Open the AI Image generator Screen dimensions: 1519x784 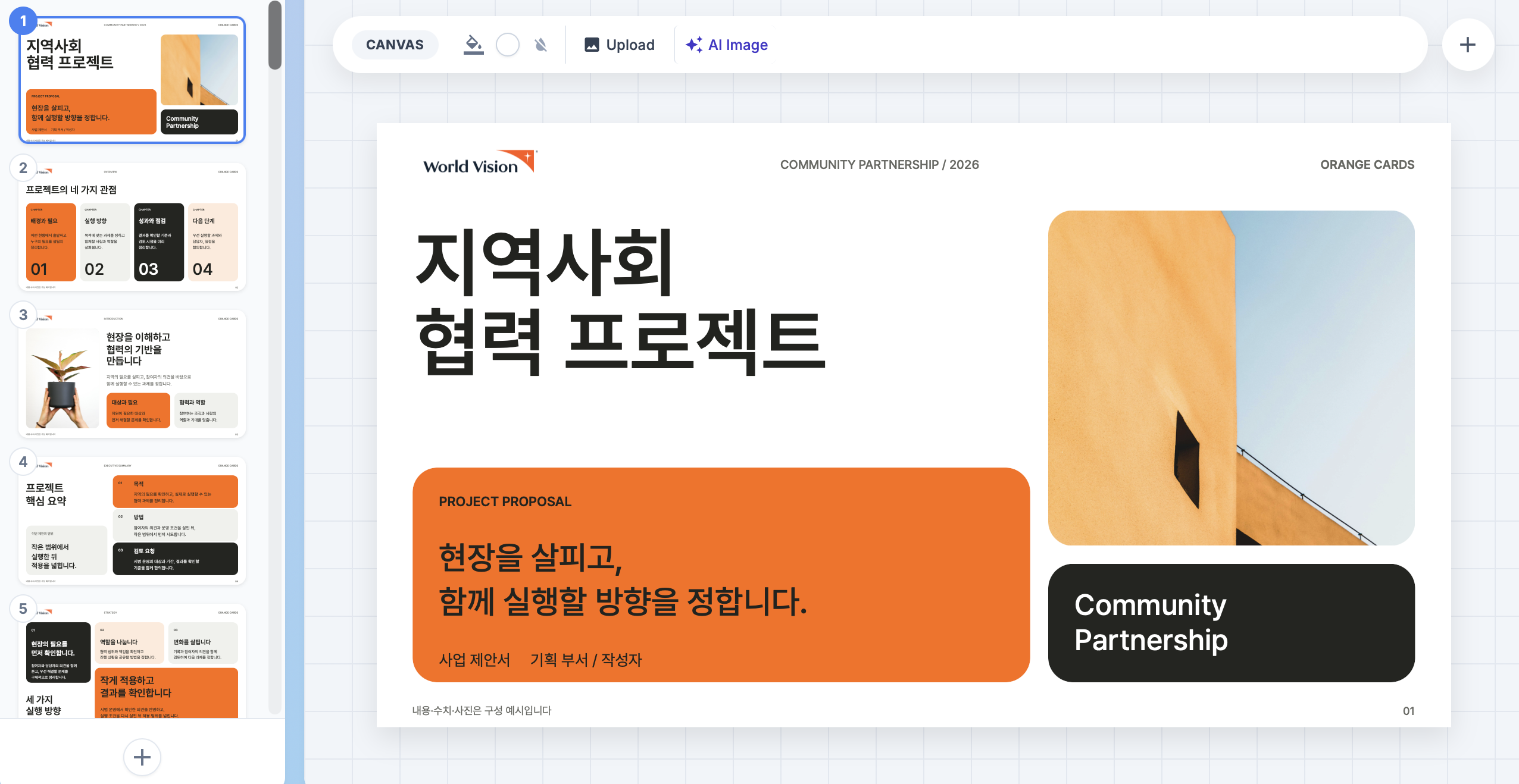[x=727, y=45]
